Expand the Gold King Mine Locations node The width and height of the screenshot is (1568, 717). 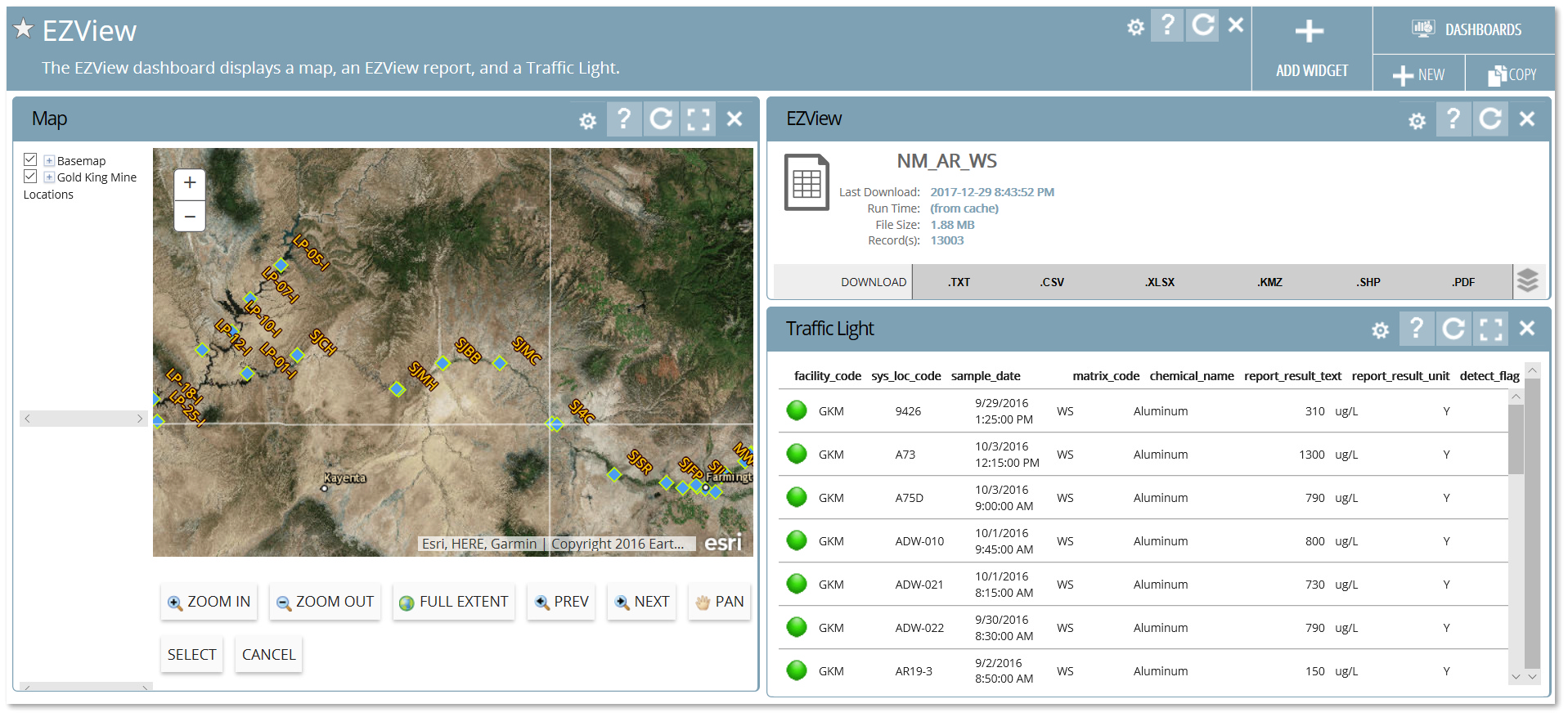49,177
